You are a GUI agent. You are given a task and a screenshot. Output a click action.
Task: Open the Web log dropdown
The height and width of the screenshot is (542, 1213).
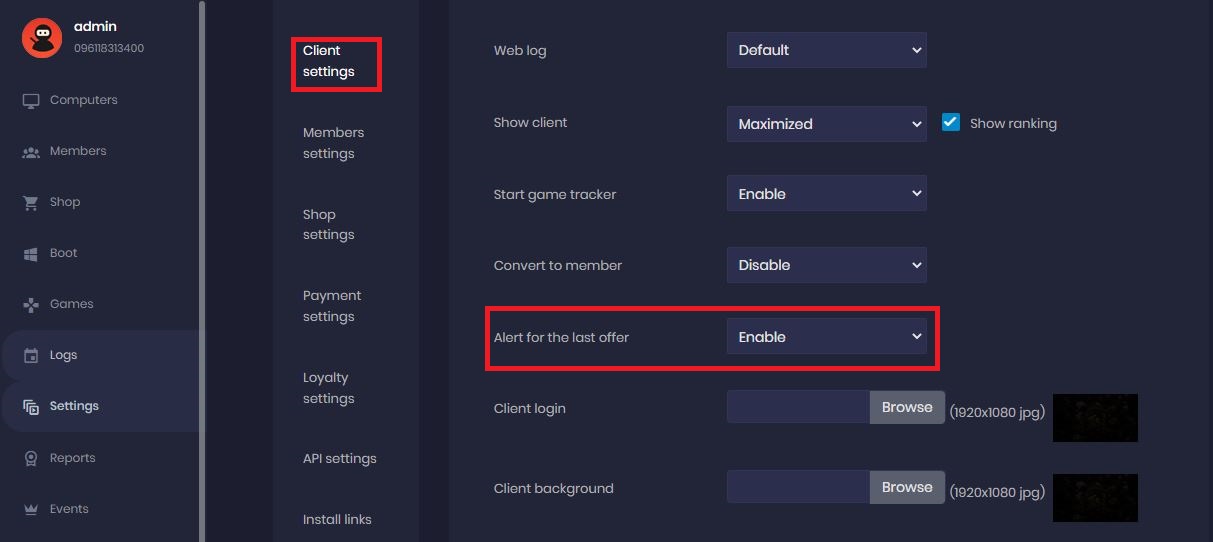pos(826,50)
